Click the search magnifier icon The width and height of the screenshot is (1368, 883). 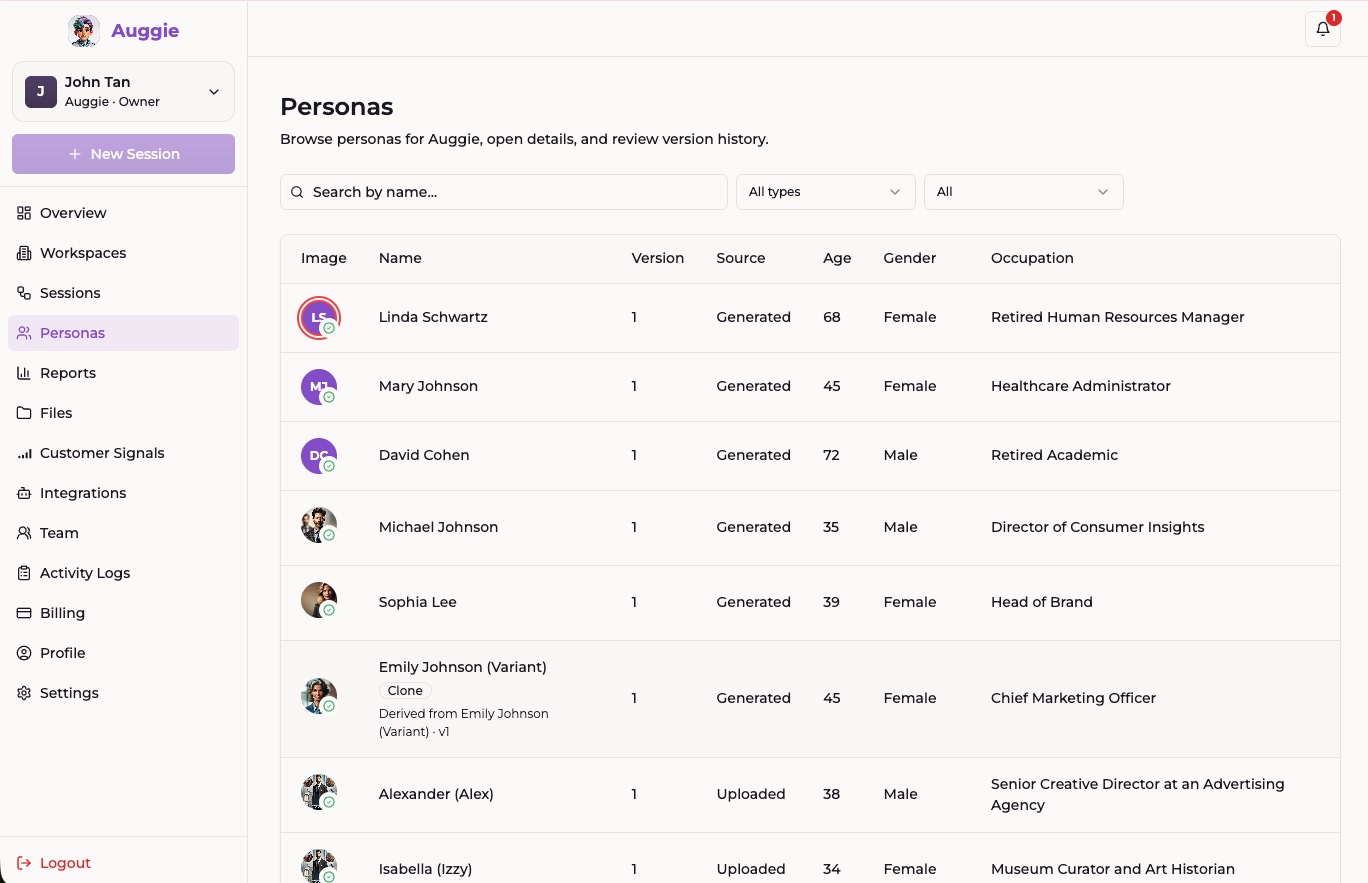297,192
